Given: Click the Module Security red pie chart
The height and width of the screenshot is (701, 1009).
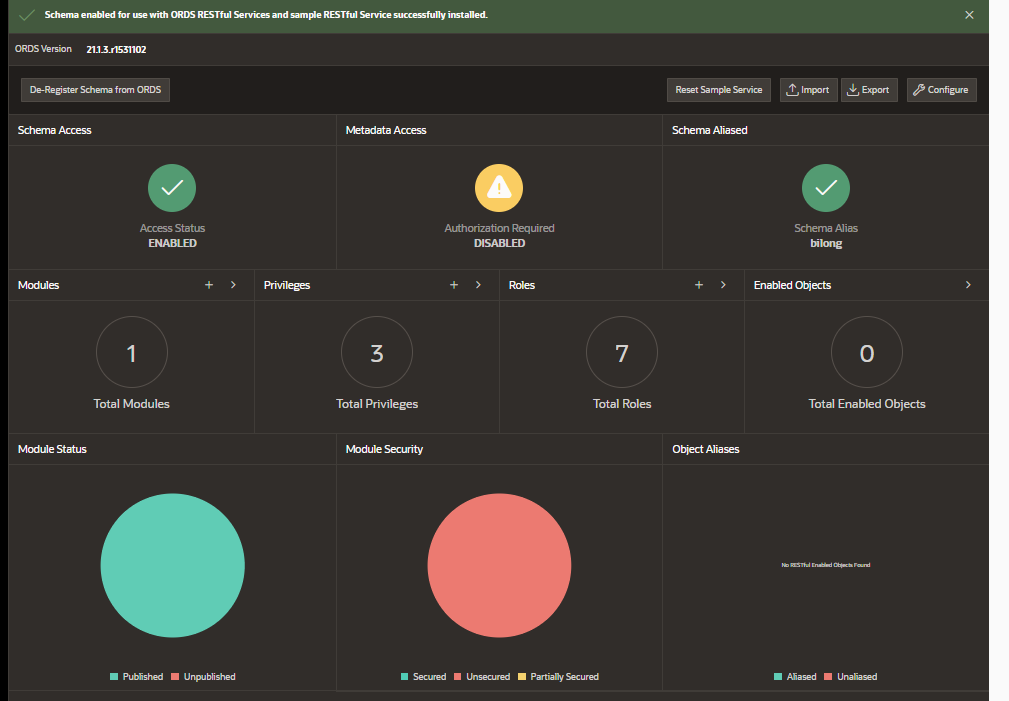Looking at the screenshot, I should (499, 565).
